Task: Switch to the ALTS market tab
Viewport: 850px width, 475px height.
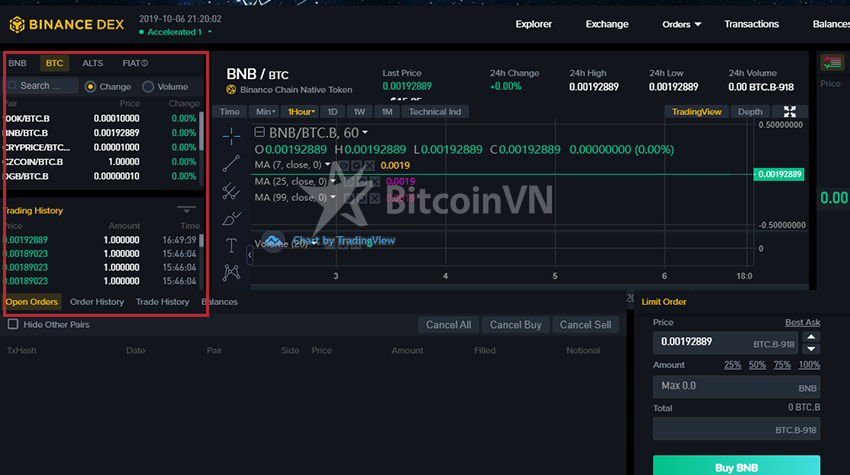Action: tap(93, 63)
